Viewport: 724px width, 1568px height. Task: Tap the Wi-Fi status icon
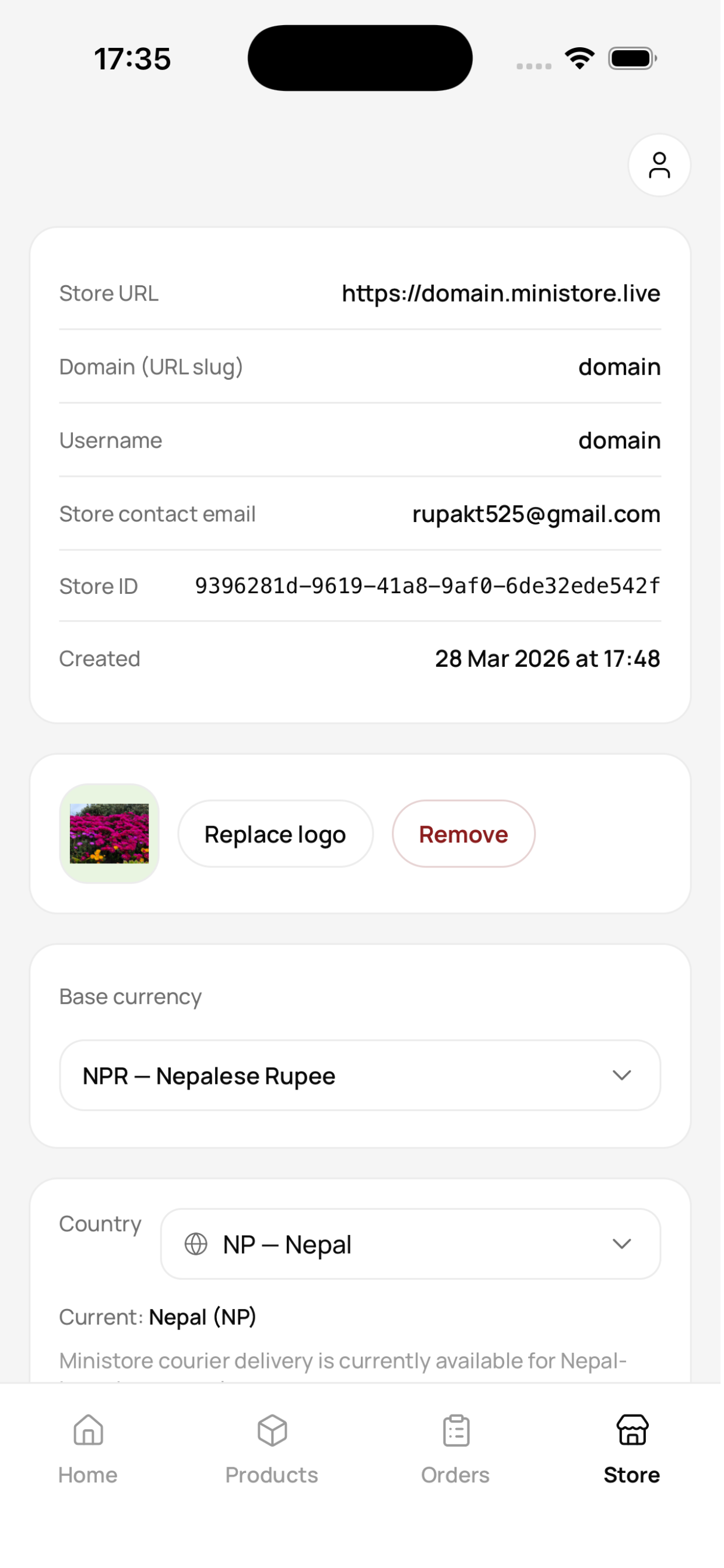(582, 58)
